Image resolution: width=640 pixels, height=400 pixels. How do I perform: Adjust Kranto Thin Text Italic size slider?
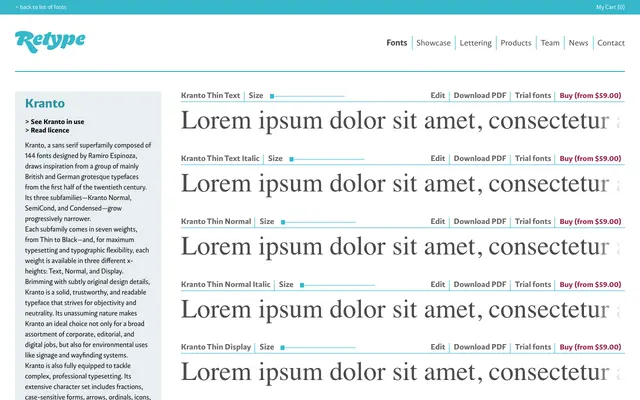pyautogui.click(x=327, y=159)
